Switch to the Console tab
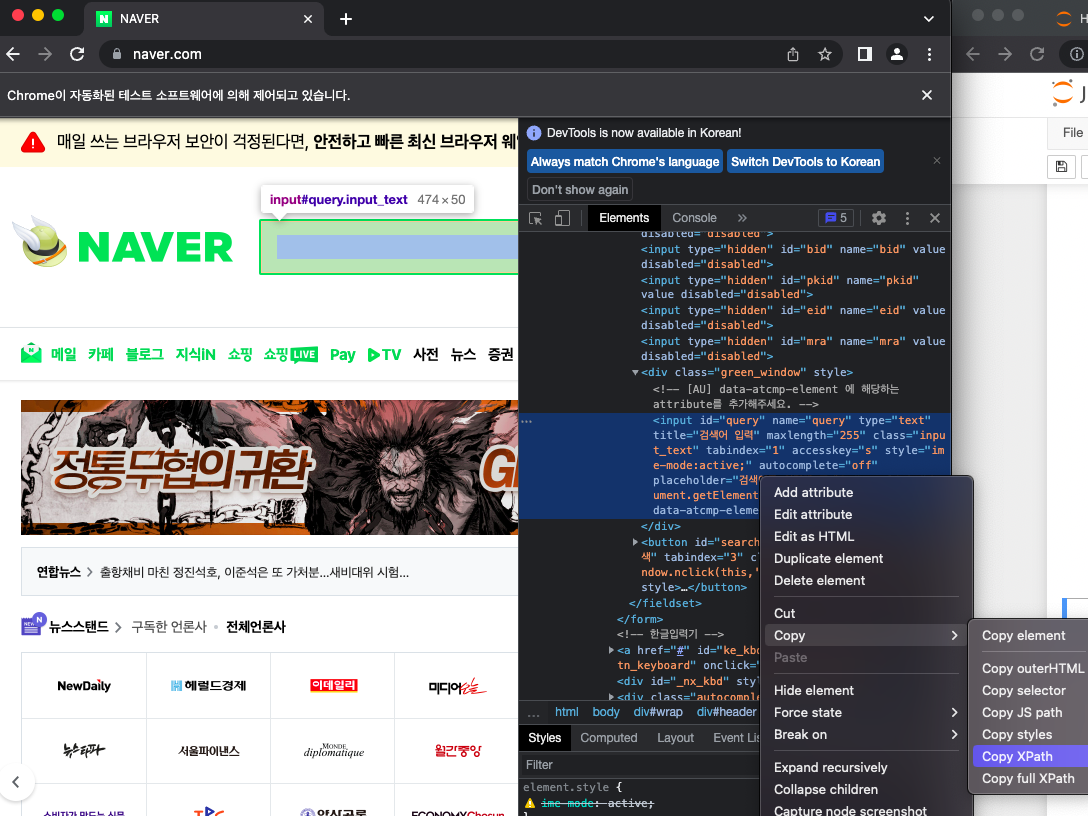The image size is (1088, 816). [694, 218]
